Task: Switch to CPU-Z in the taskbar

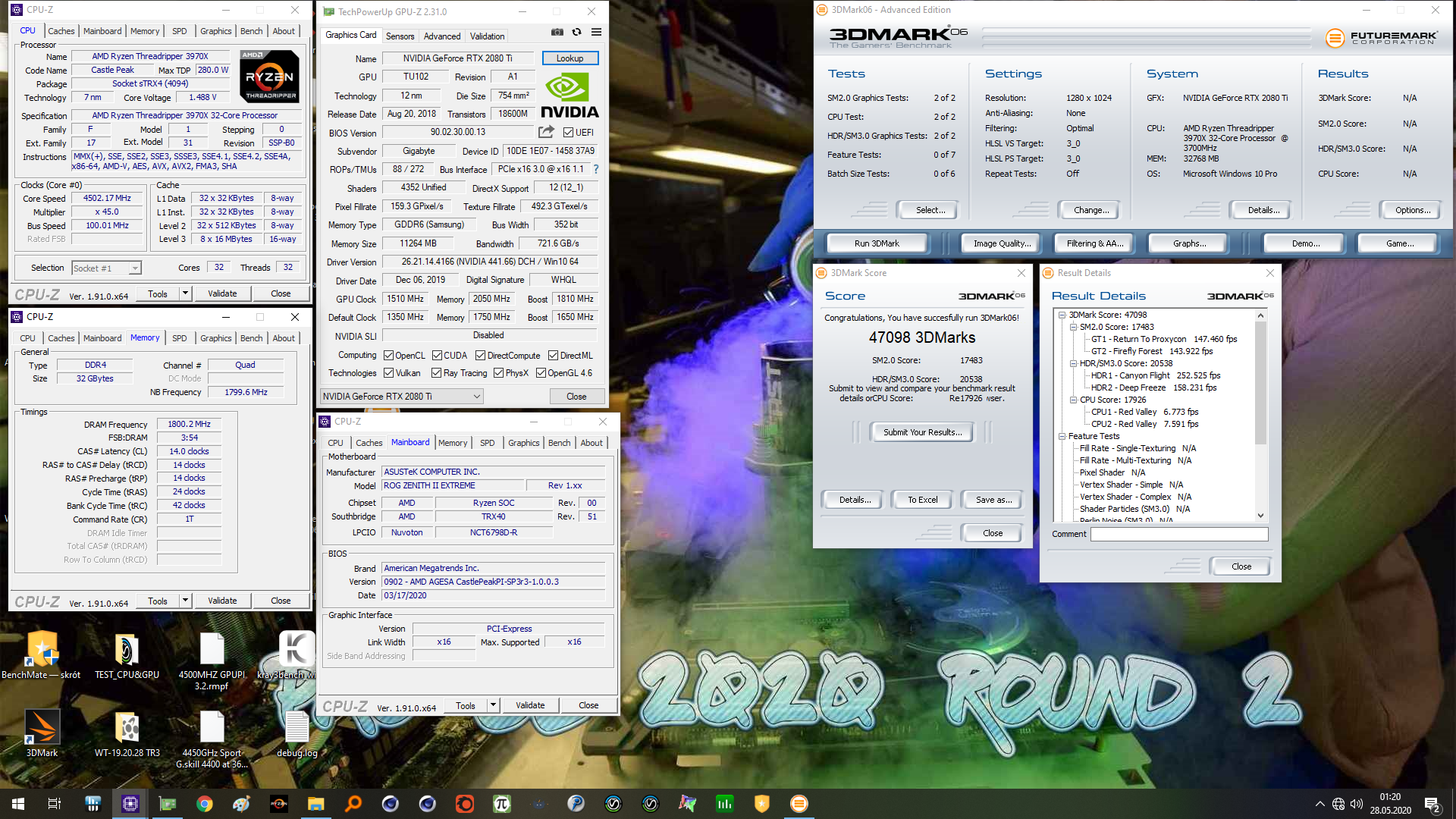Action: click(130, 804)
